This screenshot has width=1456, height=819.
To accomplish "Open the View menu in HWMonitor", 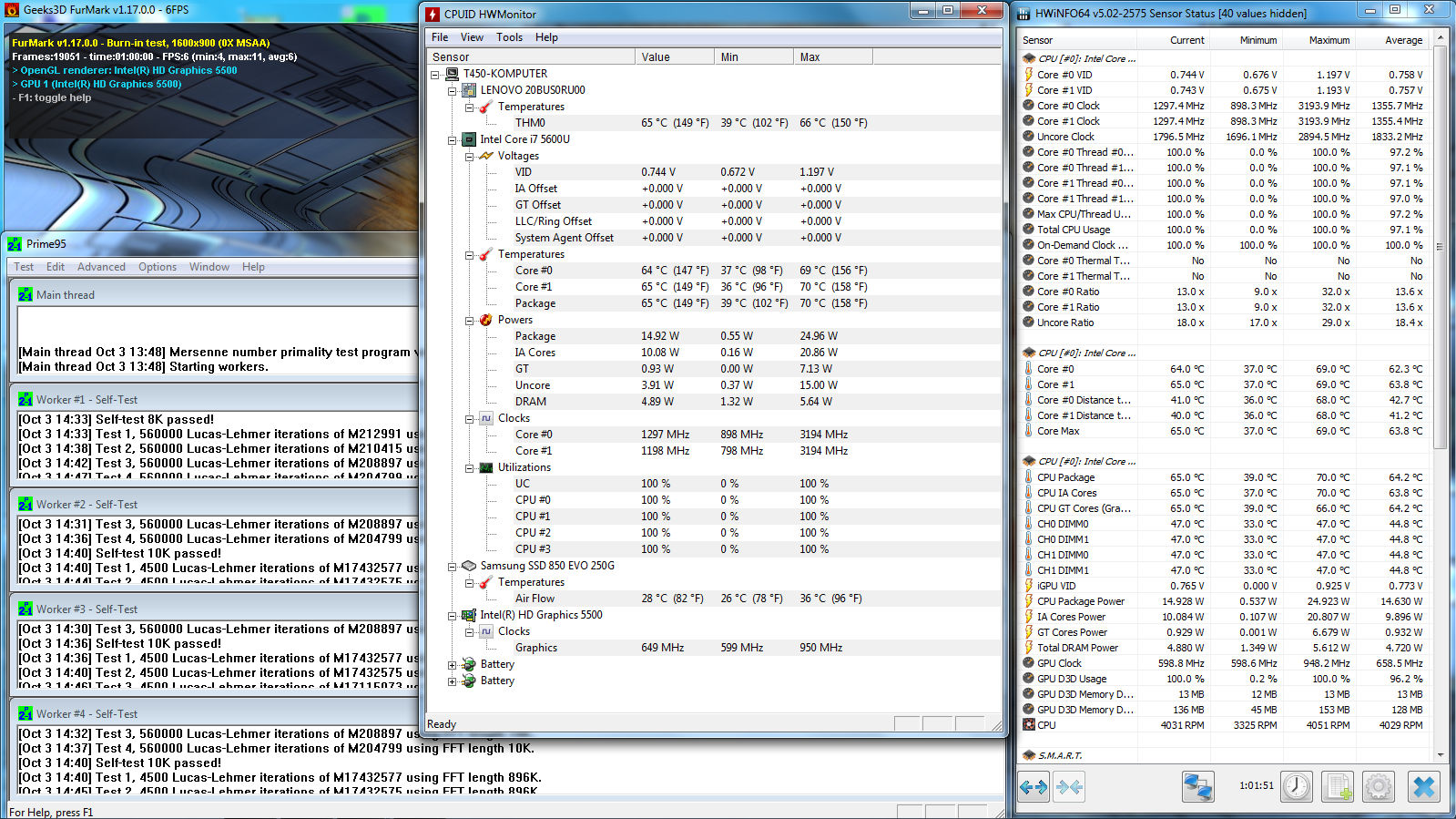I will pyautogui.click(x=472, y=37).
